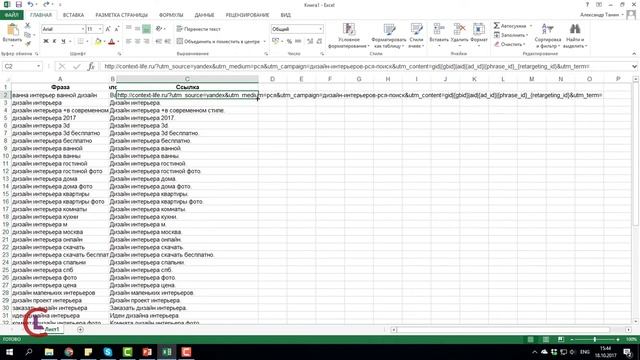Click the confirm checkmark in formula bar
640x360 pixels.
tap(76, 66)
